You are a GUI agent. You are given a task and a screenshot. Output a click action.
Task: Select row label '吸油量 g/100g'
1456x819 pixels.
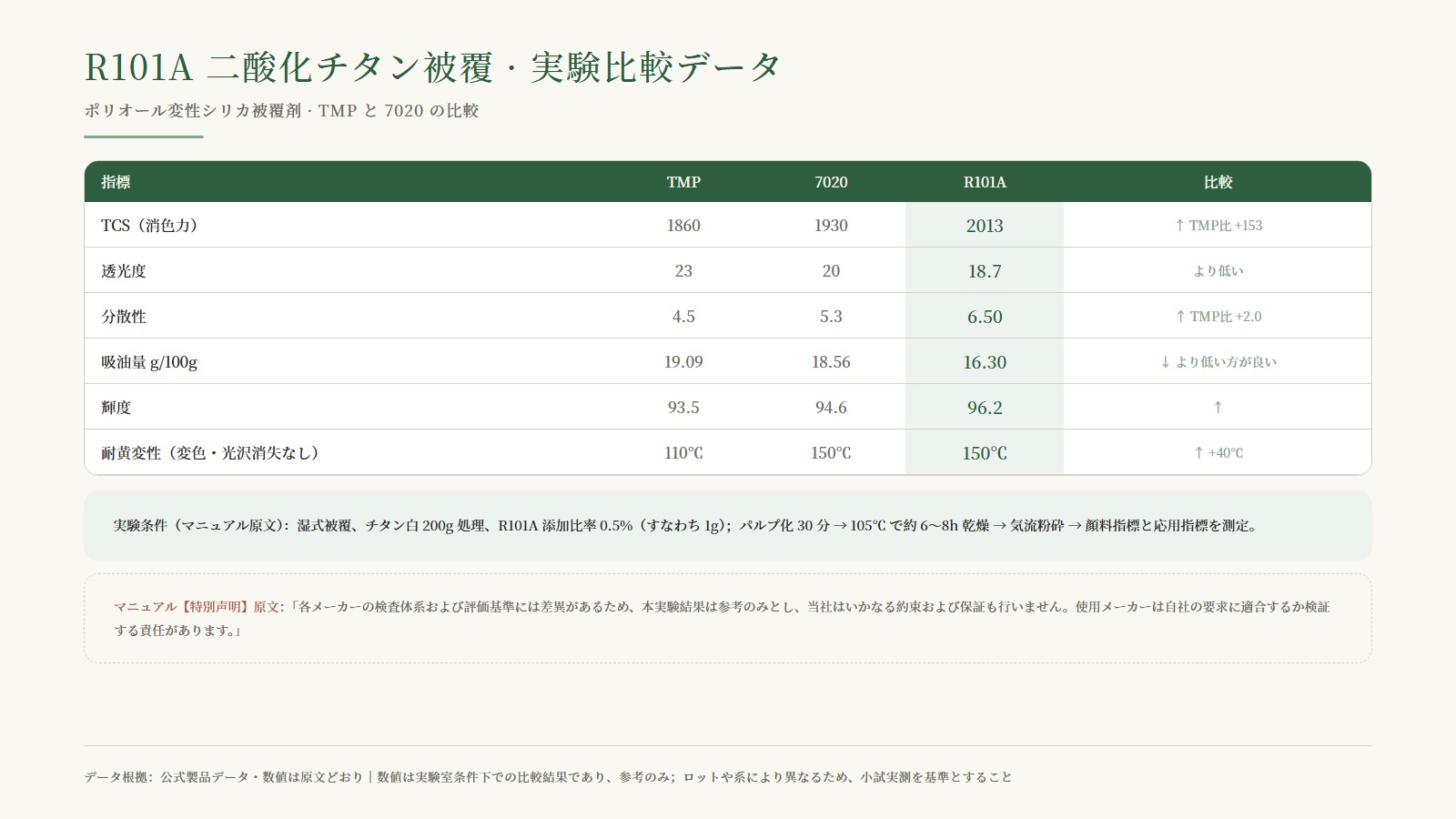pyautogui.click(x=149, y=362)
